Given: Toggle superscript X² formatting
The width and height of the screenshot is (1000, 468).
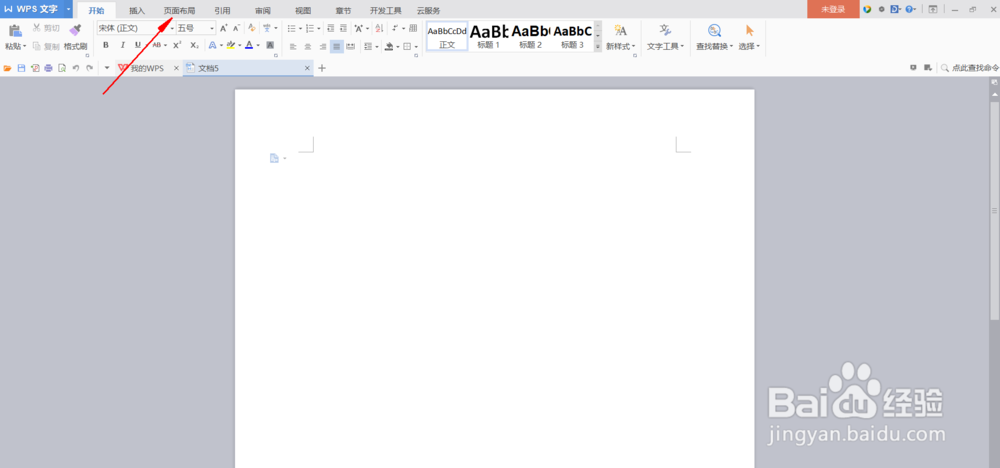Looking at the screenshot, I should pos(177,45).
